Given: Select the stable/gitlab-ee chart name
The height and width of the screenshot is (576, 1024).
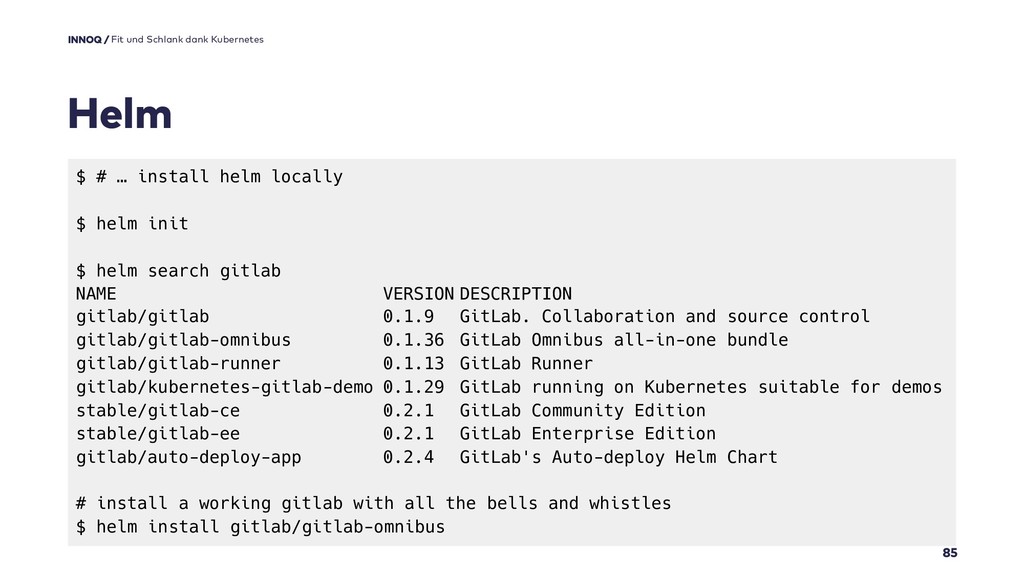Looking at the screenshot, I should tap(158, 434).
